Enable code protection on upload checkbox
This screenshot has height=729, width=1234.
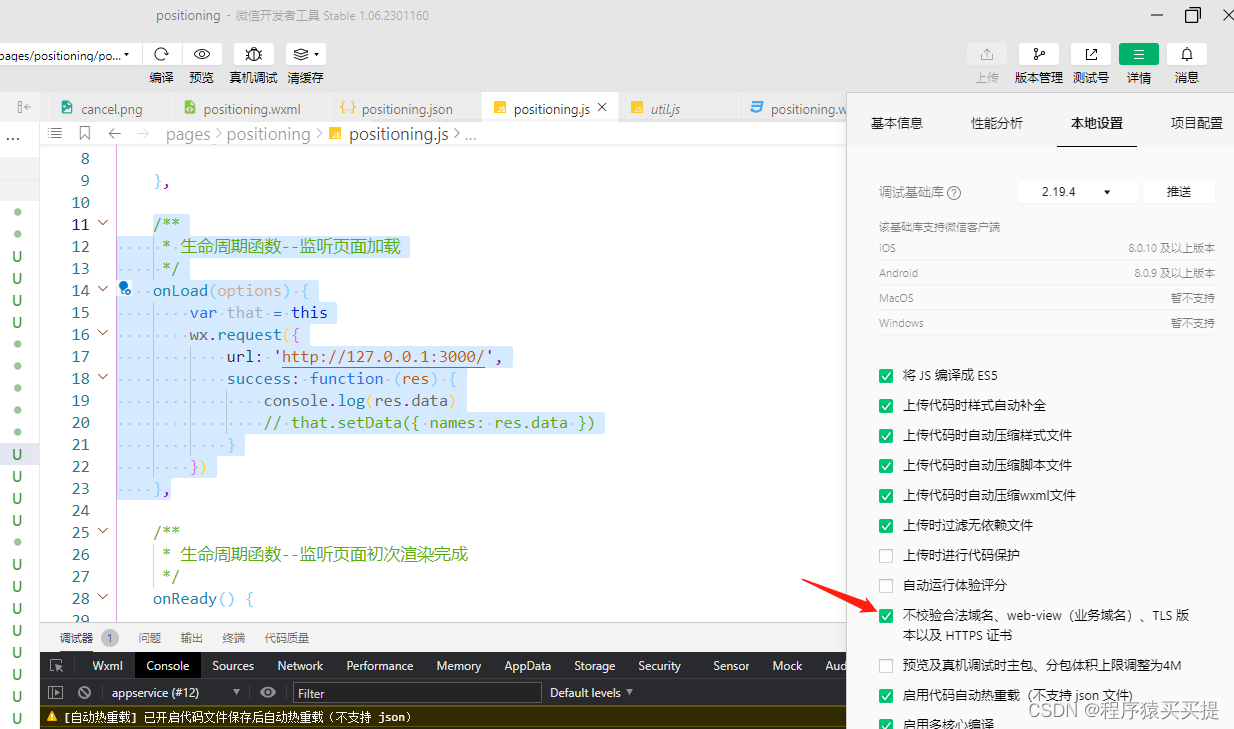click(x=886, y=556)
